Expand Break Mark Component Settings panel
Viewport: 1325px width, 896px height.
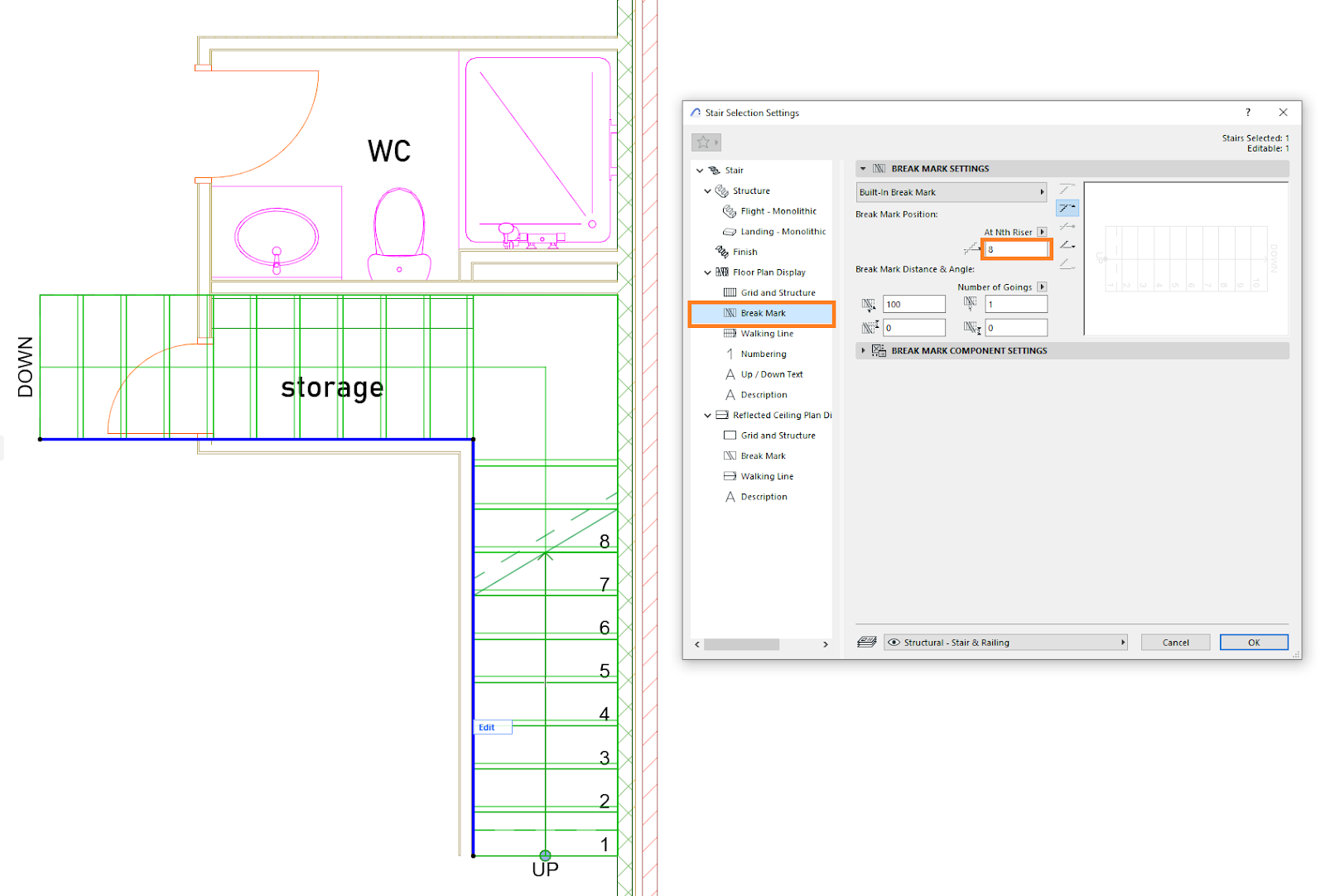[x=863, y=351]
